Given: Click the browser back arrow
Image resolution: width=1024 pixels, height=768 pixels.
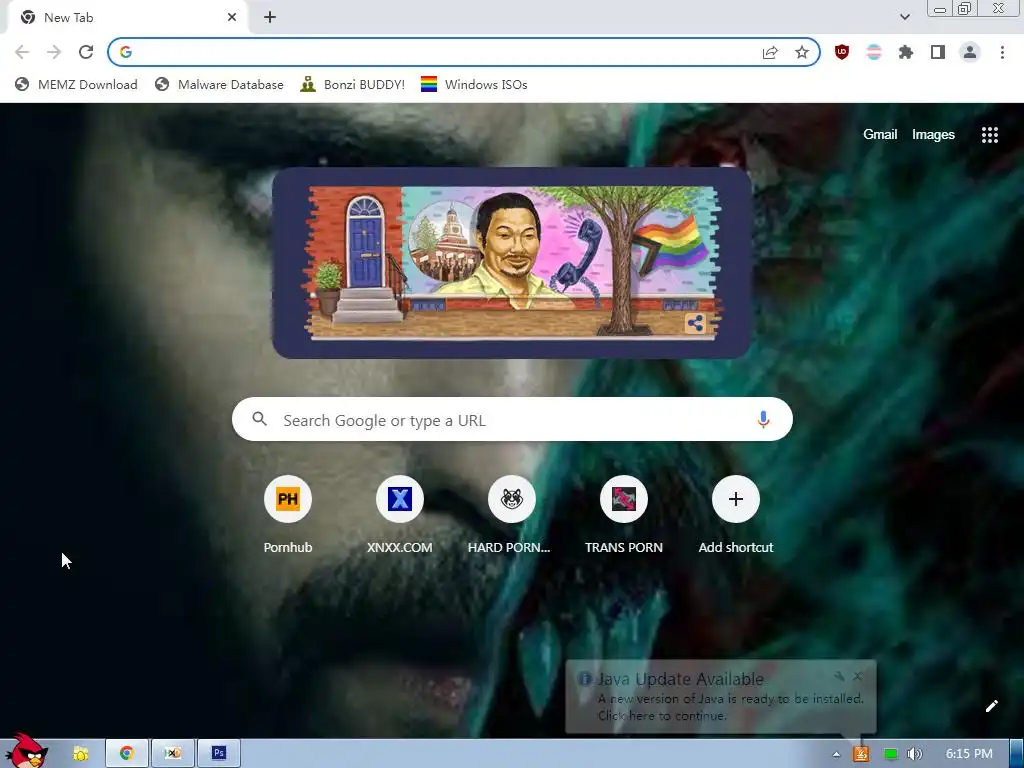Looking at the screenshot, I should click(22, 52).
